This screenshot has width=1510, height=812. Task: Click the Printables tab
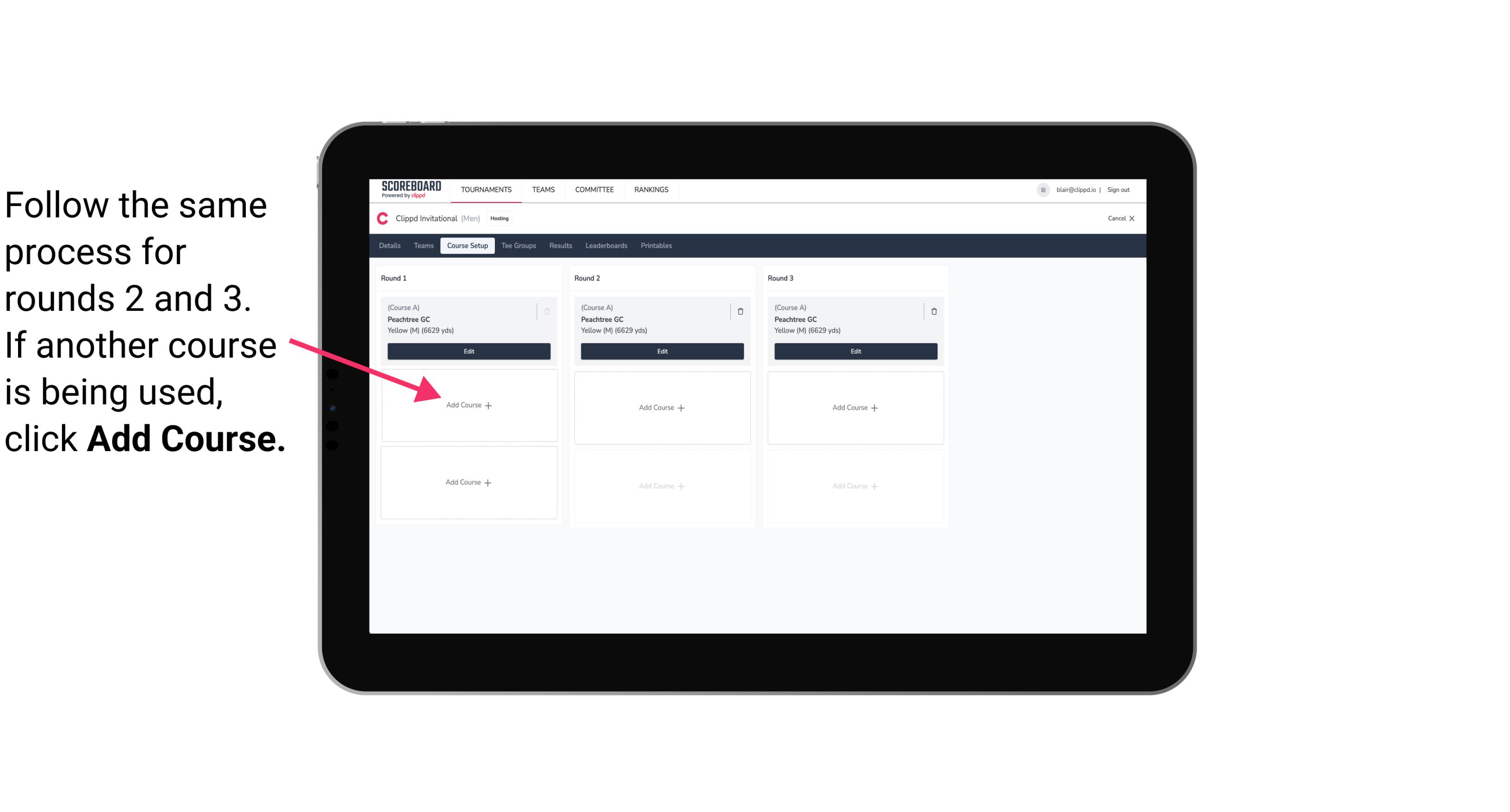[x=657, y=245]
